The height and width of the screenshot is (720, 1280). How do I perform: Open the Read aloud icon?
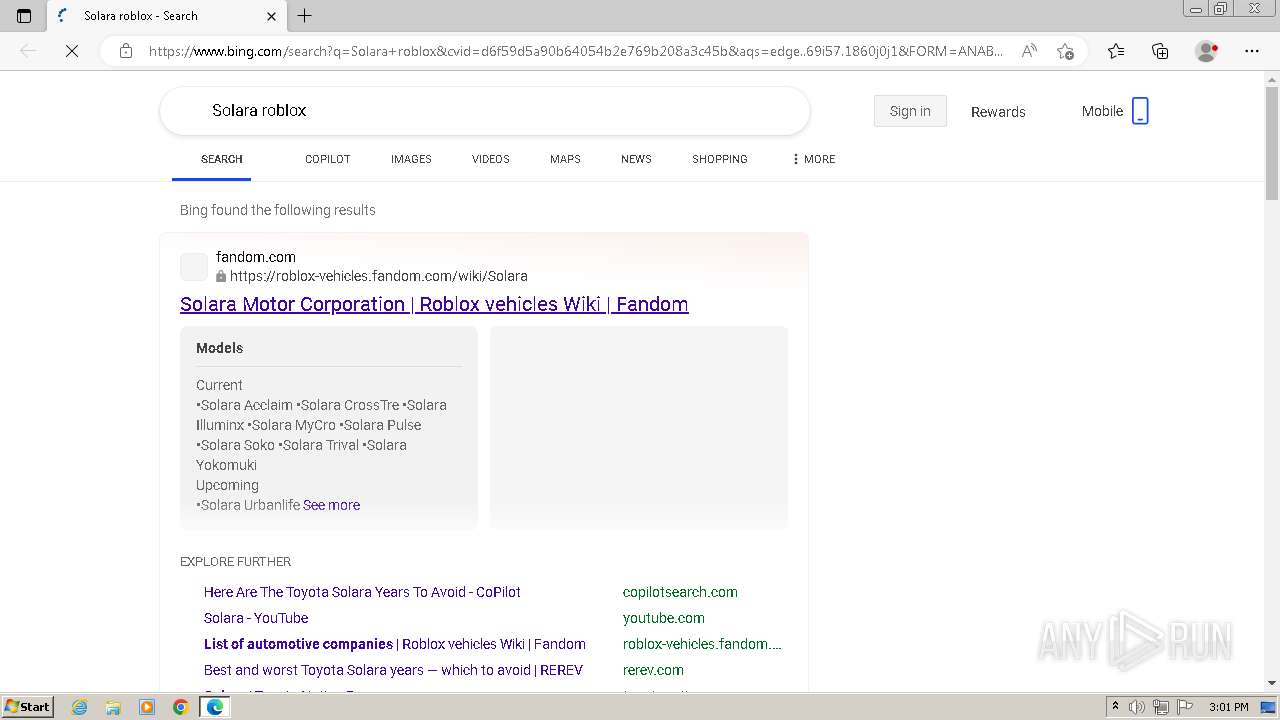pos(1029,51)
